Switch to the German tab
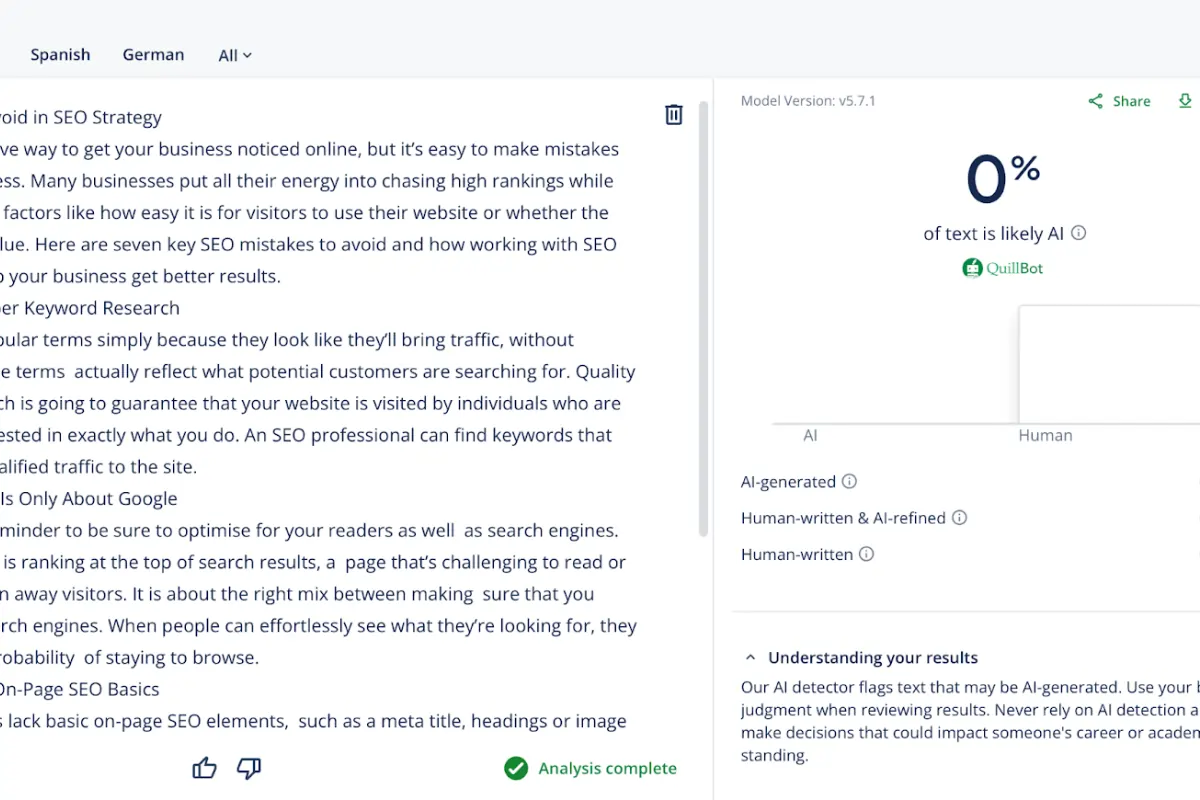This screenshot has width=1200, height=800. point(153,55)
